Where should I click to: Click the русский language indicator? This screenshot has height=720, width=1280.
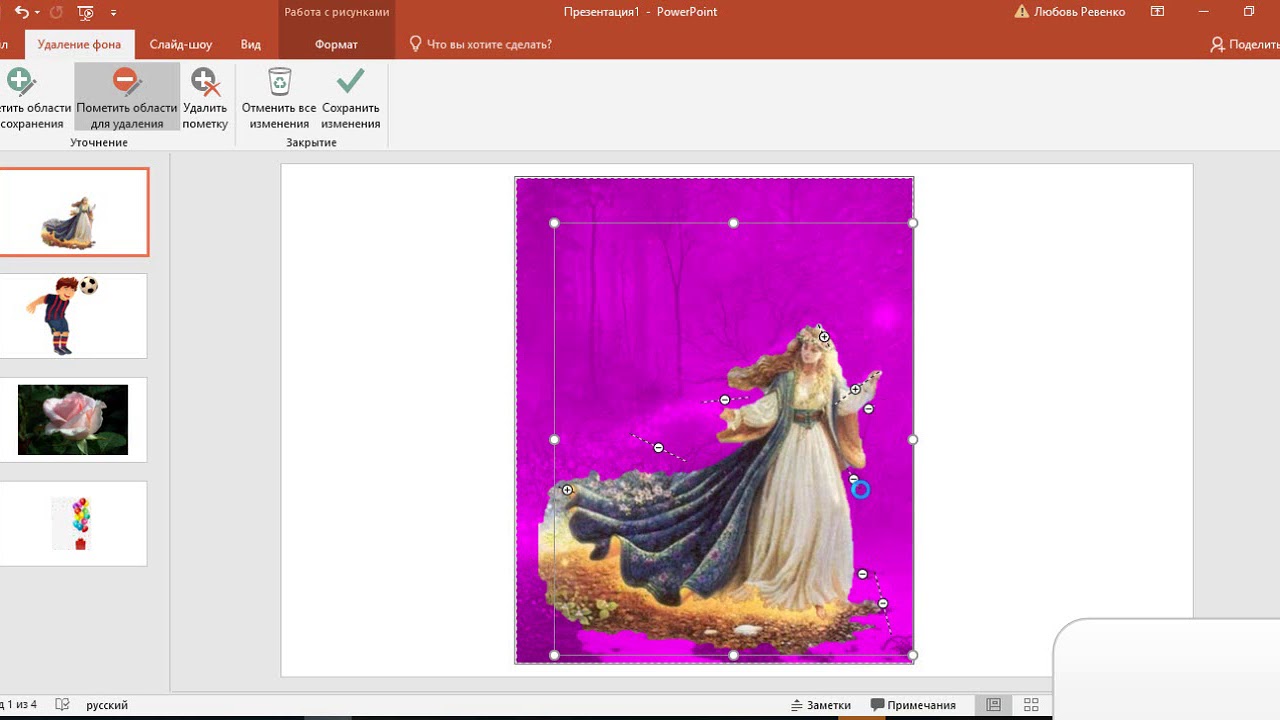coord(107,705)
